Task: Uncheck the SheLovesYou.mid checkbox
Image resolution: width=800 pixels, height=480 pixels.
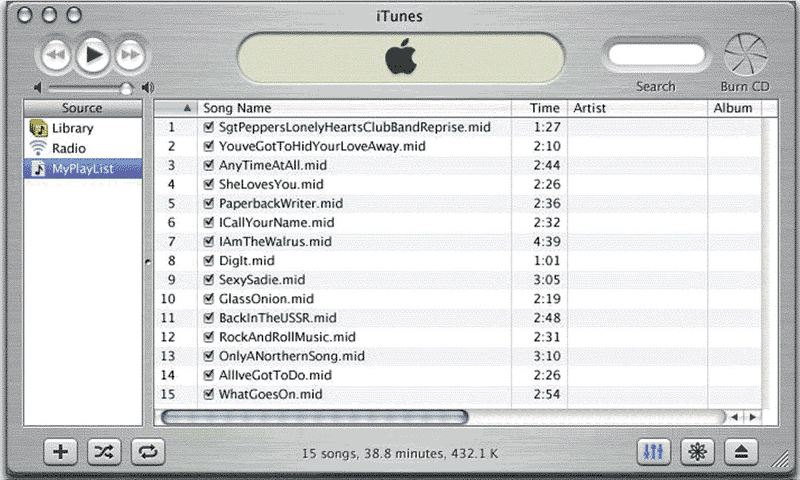Action: pyautogui.click(x=209, y=185)
